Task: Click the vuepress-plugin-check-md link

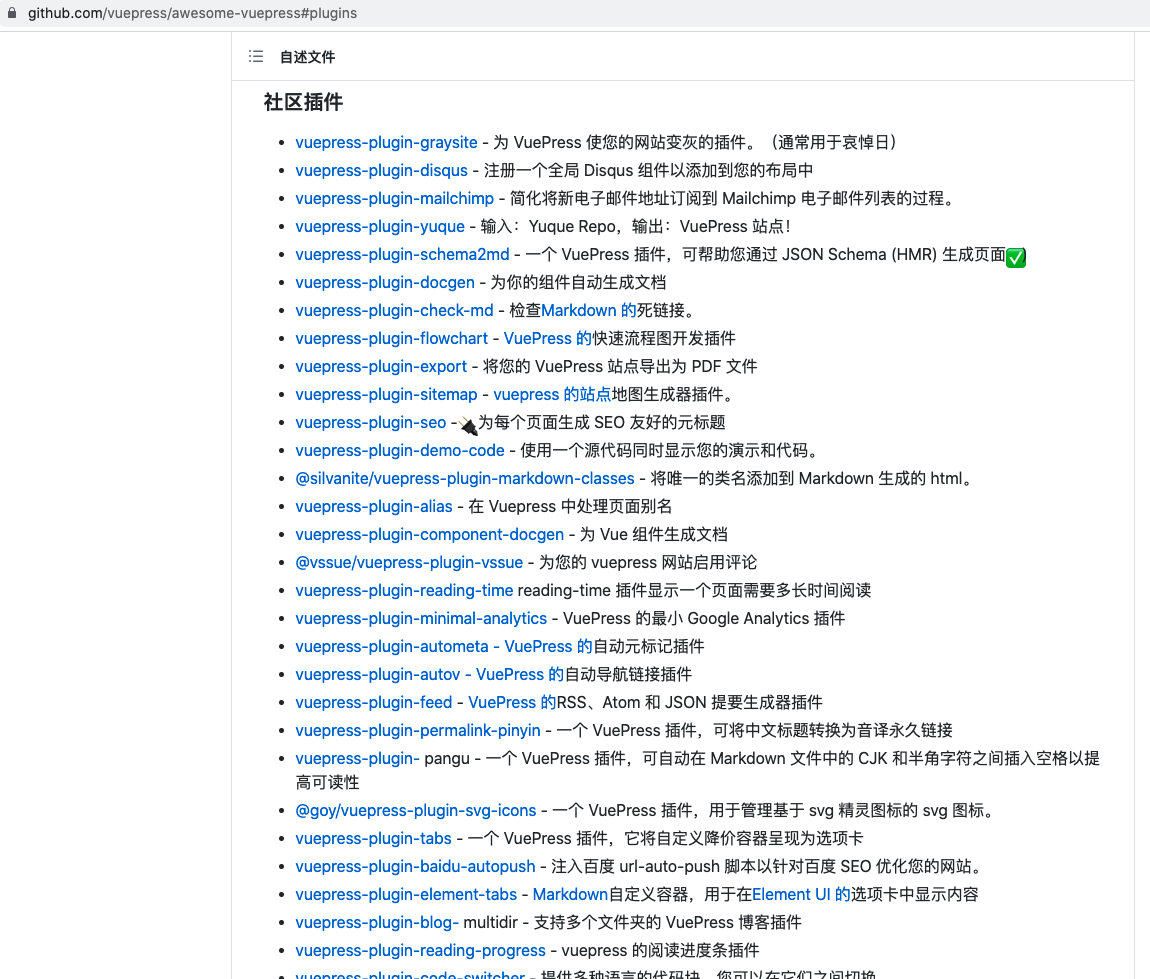Action: tap(395, 310)
